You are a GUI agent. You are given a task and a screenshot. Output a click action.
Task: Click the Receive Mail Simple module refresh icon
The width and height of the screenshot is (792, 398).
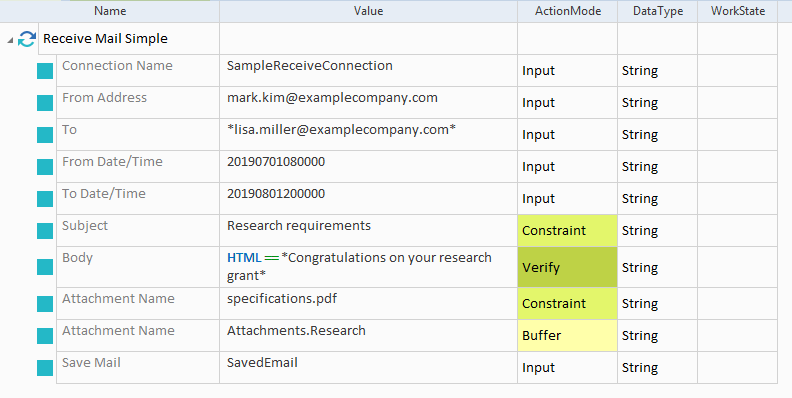(x=27, y=39)
